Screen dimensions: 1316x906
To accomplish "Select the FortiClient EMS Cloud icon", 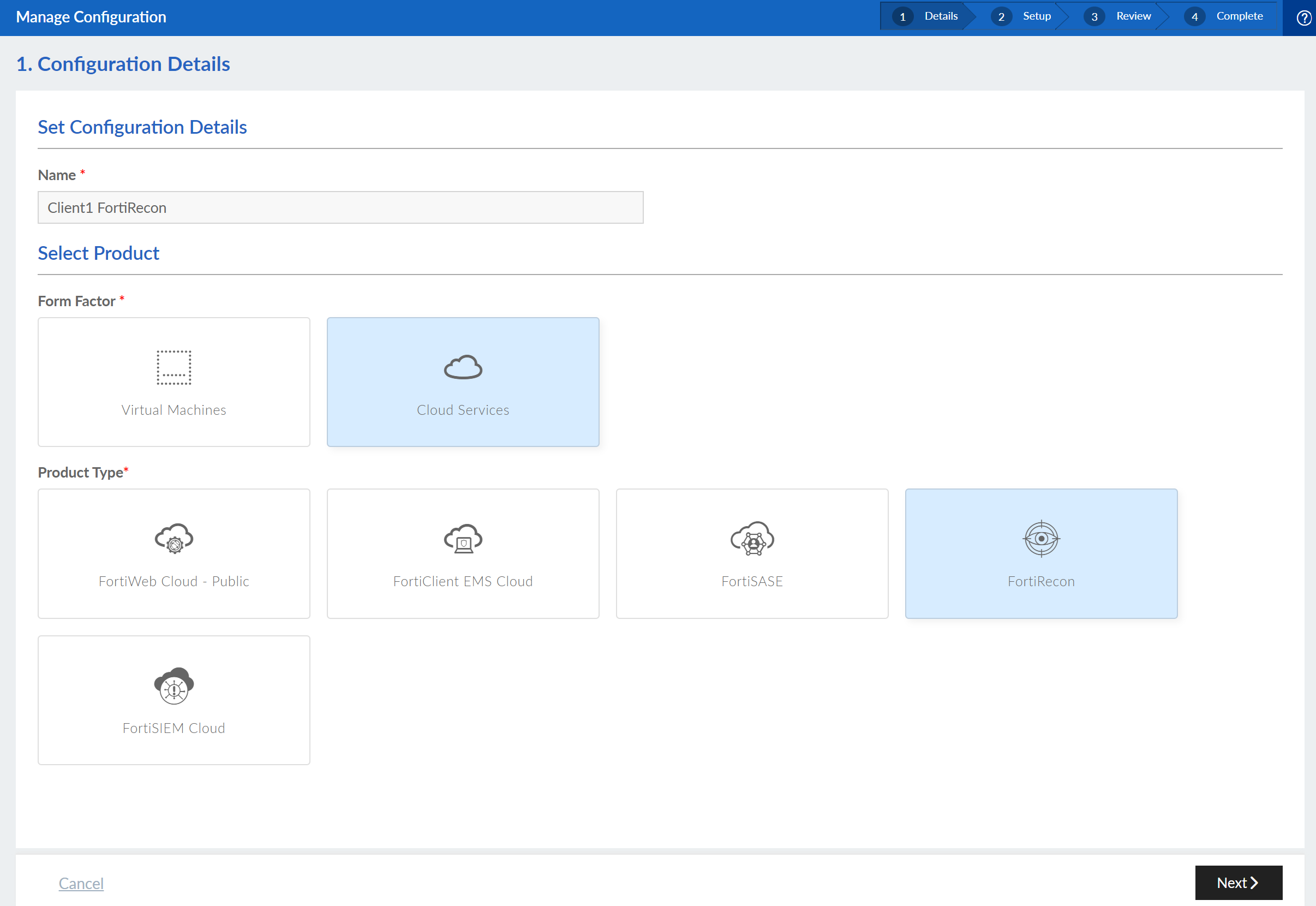I will (x=463, y=539).
